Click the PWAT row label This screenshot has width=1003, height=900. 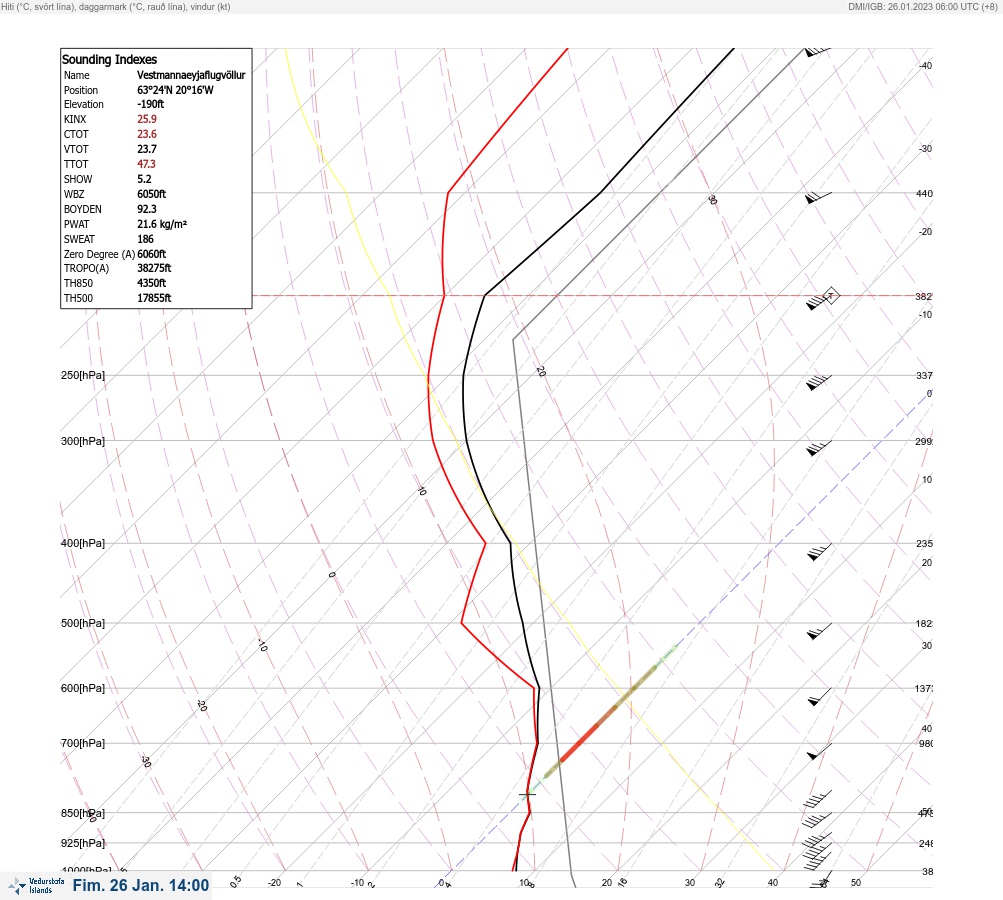click(76, 224)
